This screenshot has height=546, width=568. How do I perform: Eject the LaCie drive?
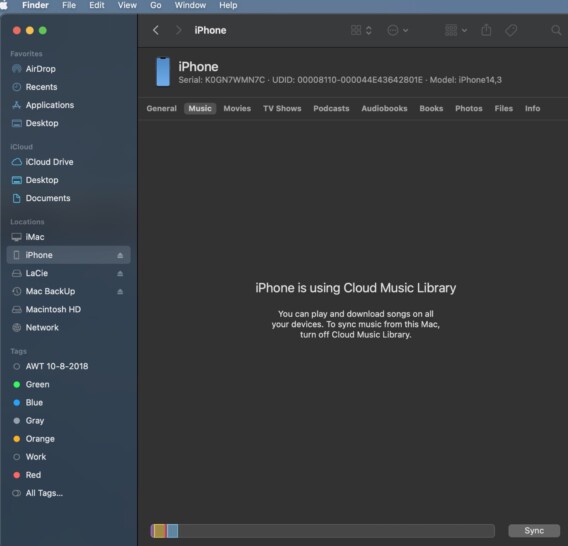120,274
